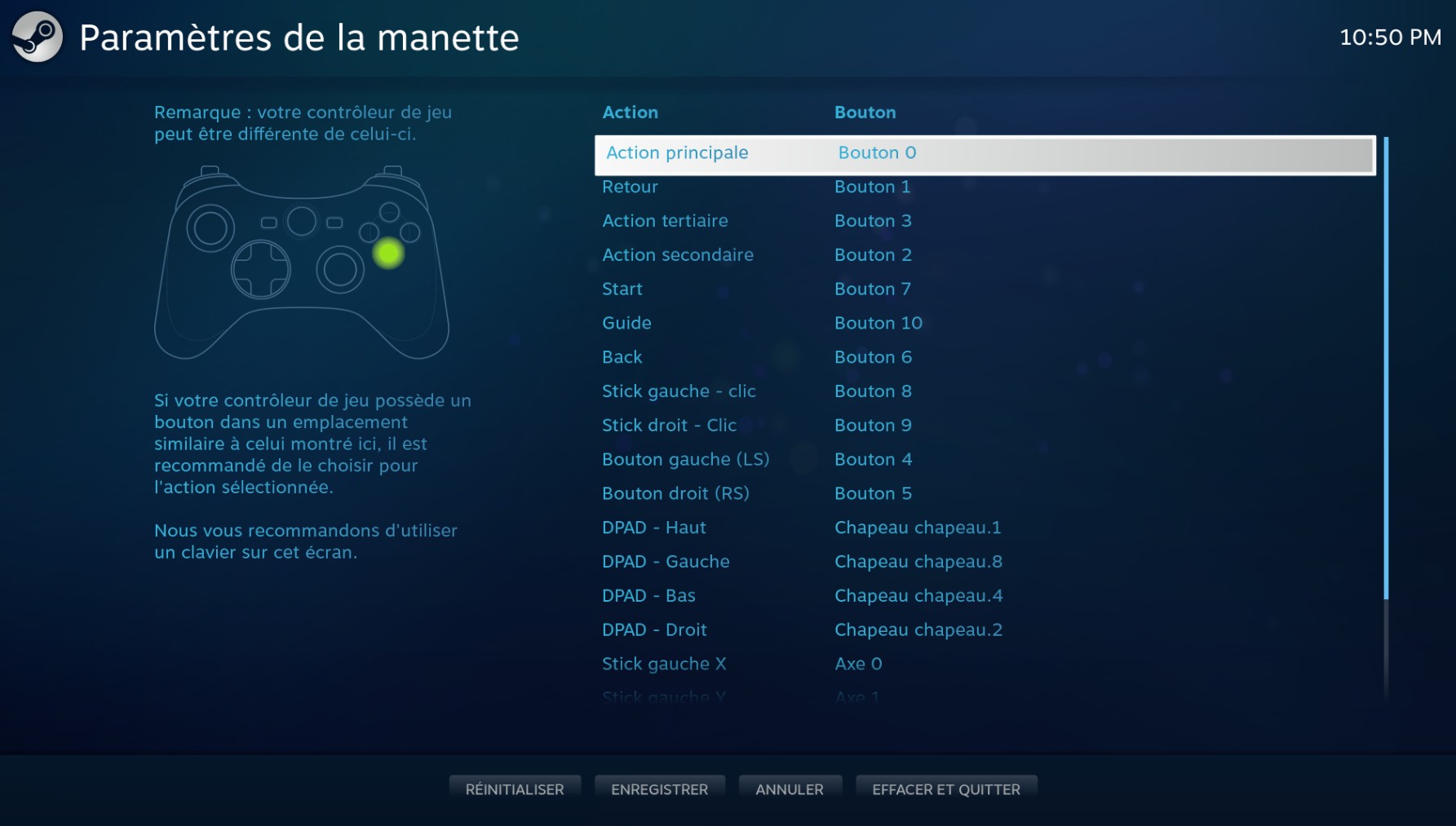
Task: Click EFFACER ET QUITTER button
Action: click(x=945, y=789)
